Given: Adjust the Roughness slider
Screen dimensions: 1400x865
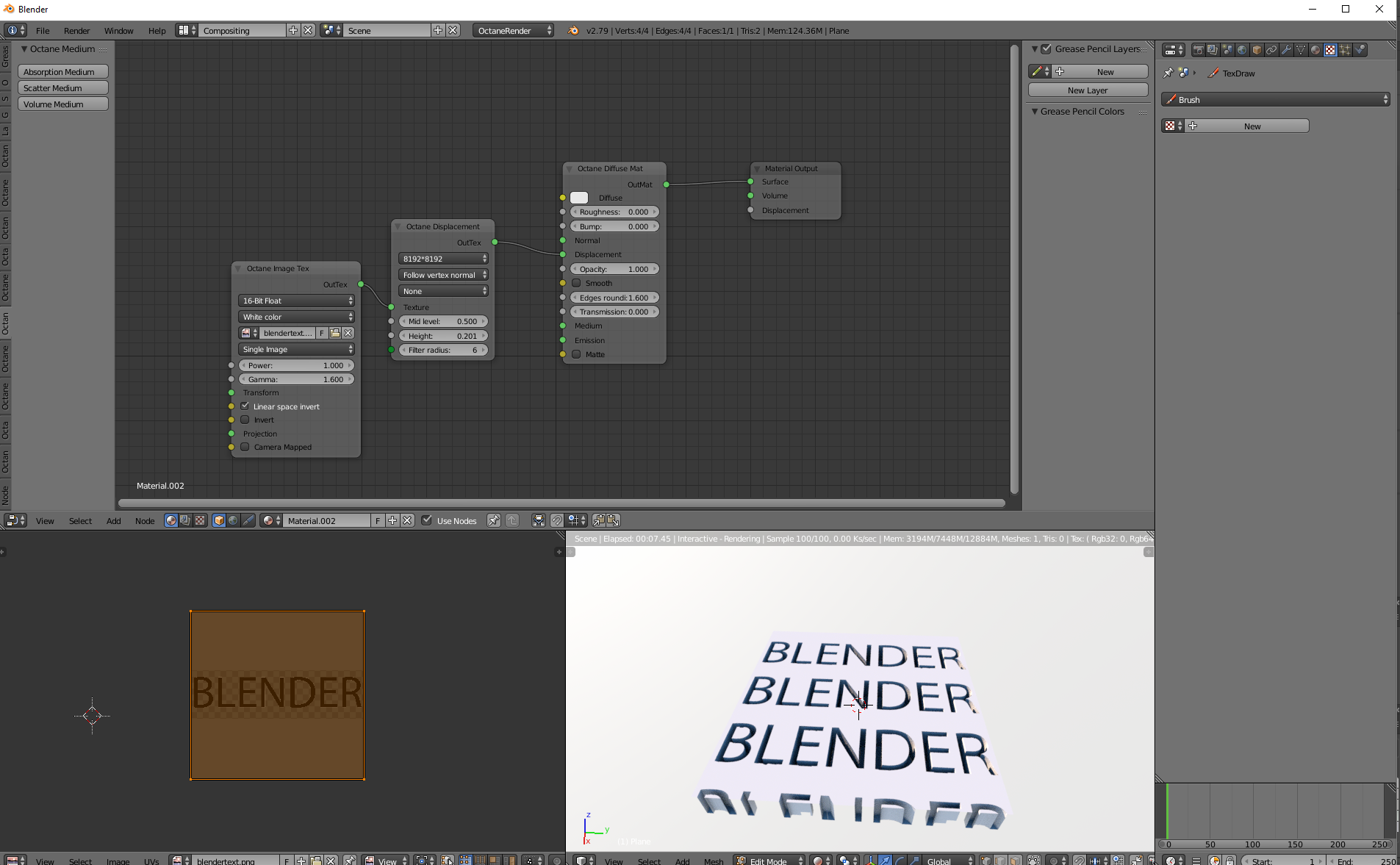Looking at the screenshot, I should coord(614,212).
